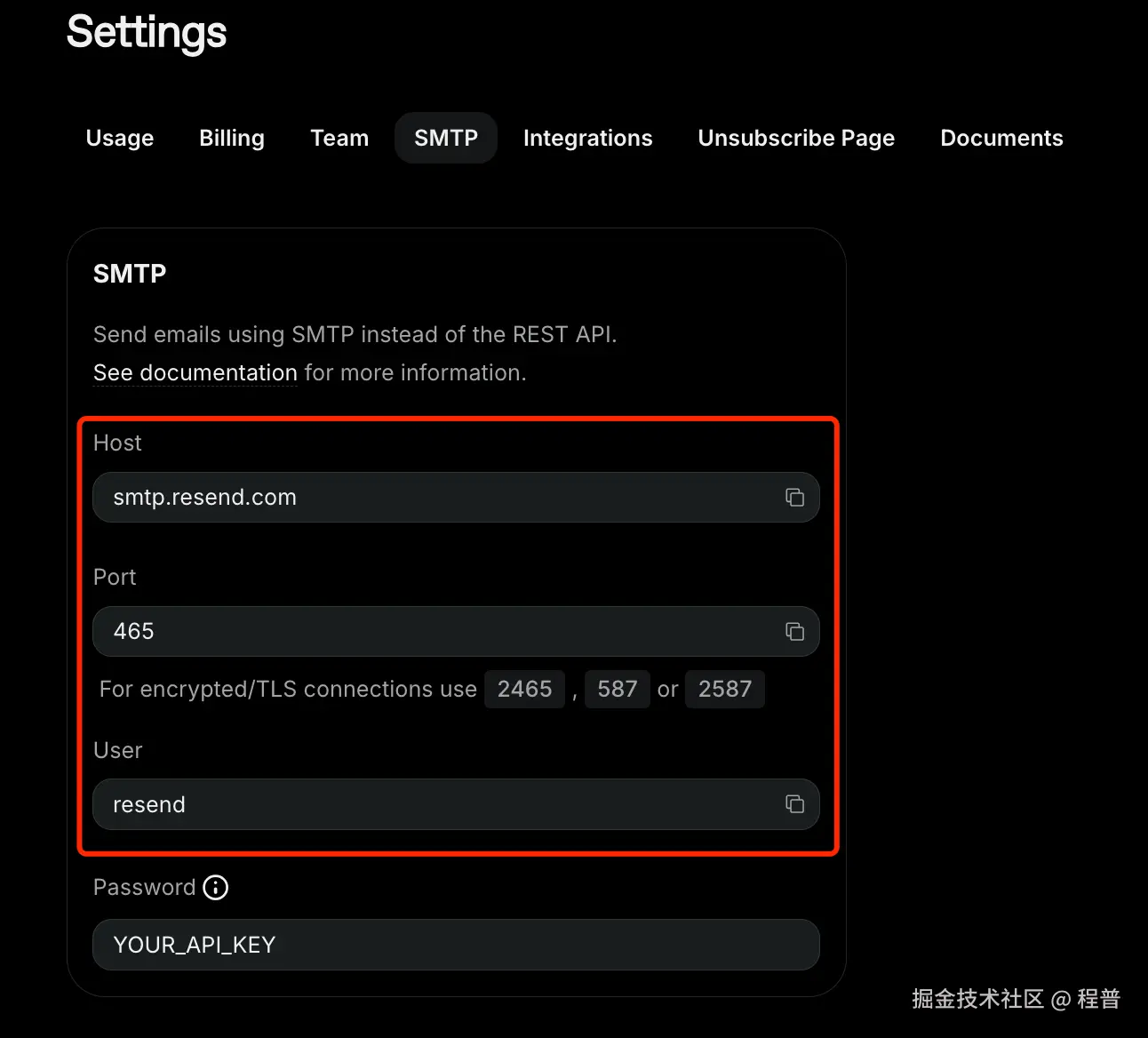
Task: Click the User field showing resend
Action: point(427,804)
